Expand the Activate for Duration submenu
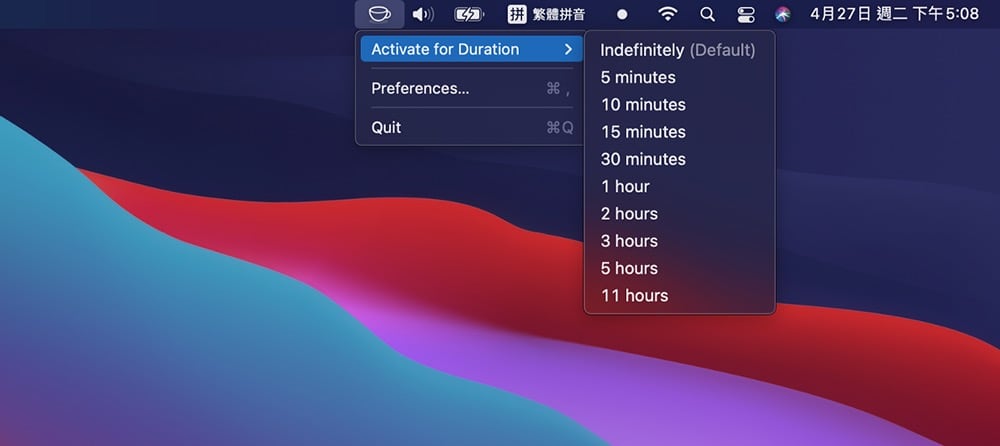The image size is (1000, 446). pyautogui.click(x=471, y=49)
